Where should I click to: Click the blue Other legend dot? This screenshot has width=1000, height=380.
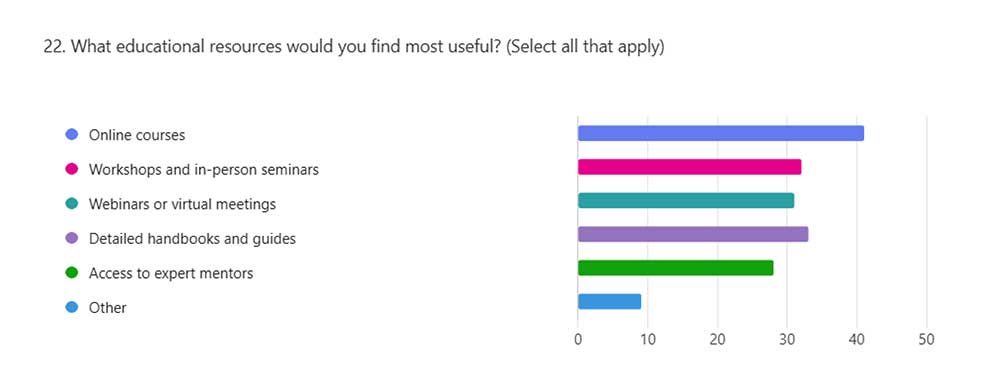(x=72, y=307)
